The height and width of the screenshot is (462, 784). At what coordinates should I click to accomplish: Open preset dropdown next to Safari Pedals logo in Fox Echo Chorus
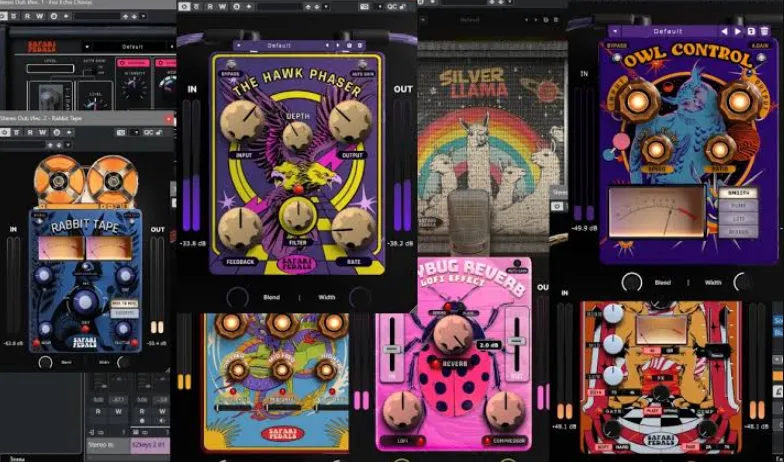(88, 46)
